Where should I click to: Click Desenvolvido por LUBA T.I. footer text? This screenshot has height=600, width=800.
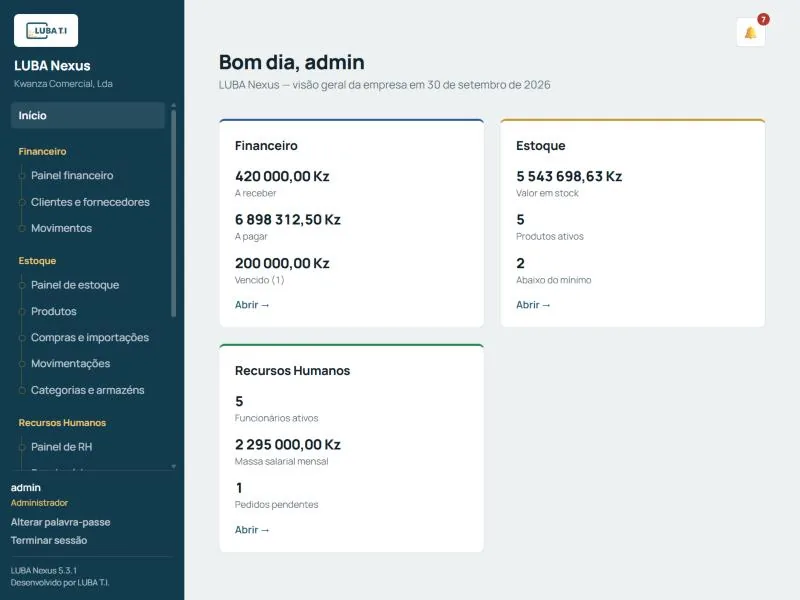tap(60, 582)
